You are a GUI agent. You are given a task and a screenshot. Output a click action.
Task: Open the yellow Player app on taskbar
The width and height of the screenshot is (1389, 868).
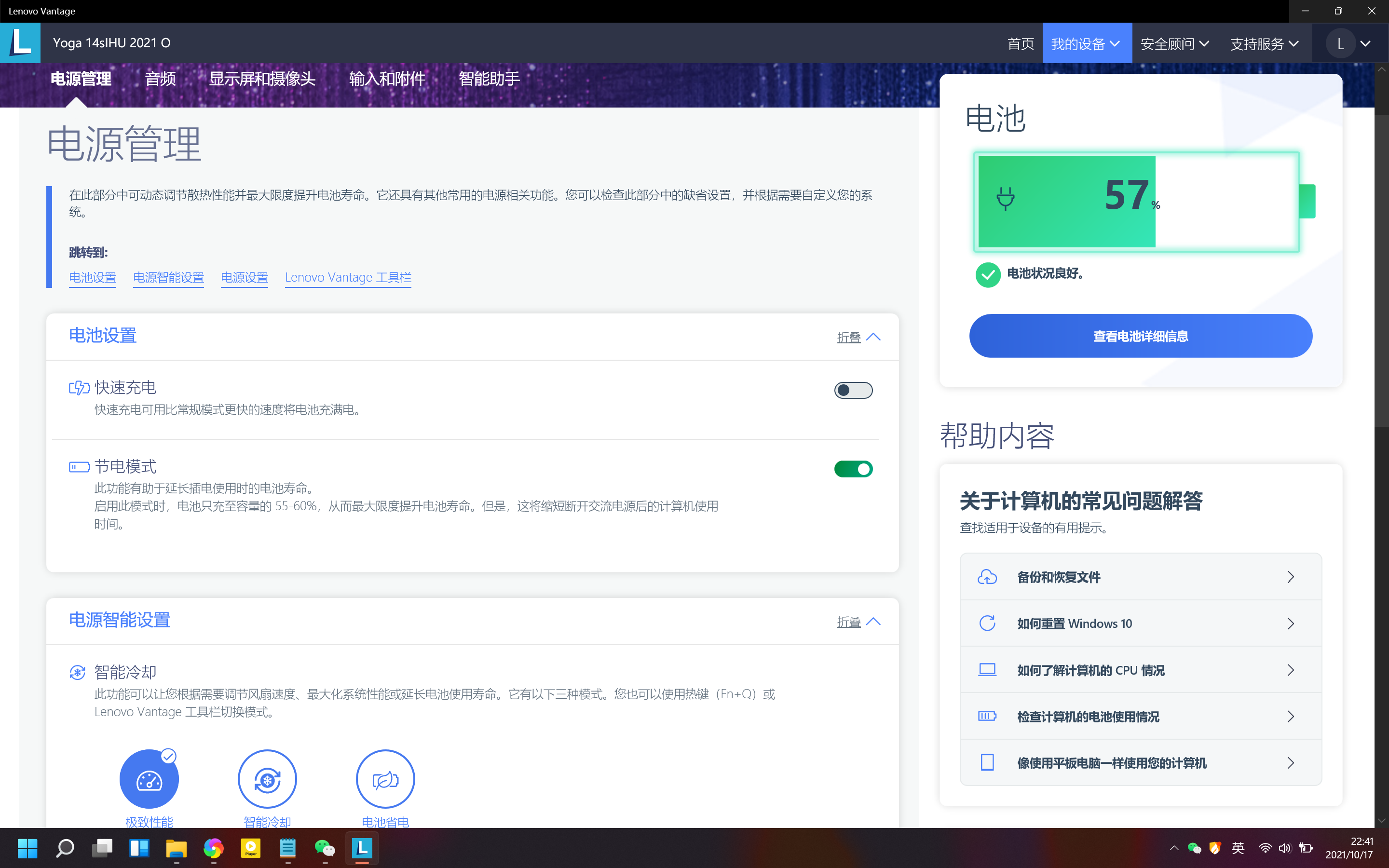point(251,849)
